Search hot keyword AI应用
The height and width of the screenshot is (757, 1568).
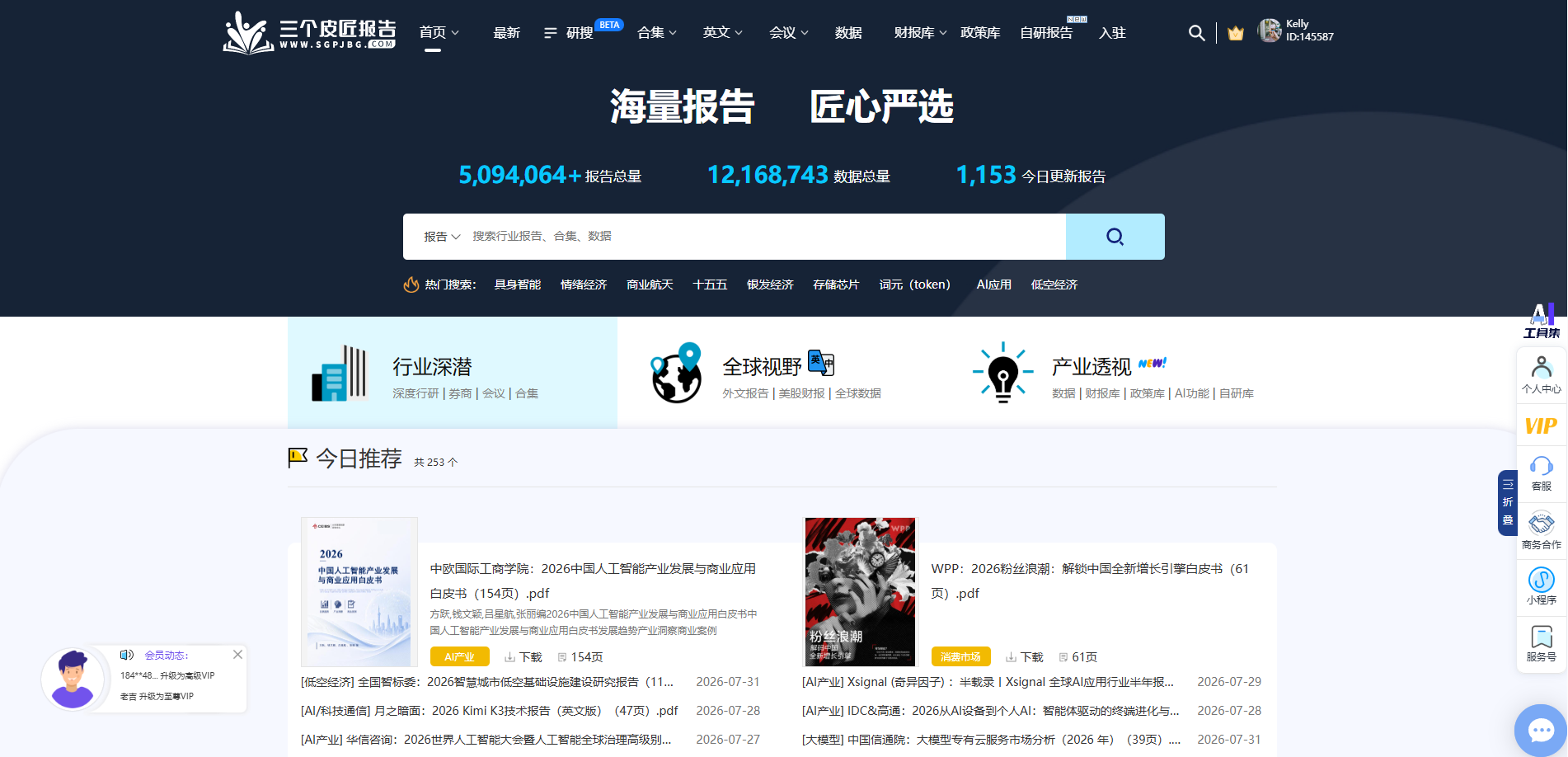(x=993, y=284)
